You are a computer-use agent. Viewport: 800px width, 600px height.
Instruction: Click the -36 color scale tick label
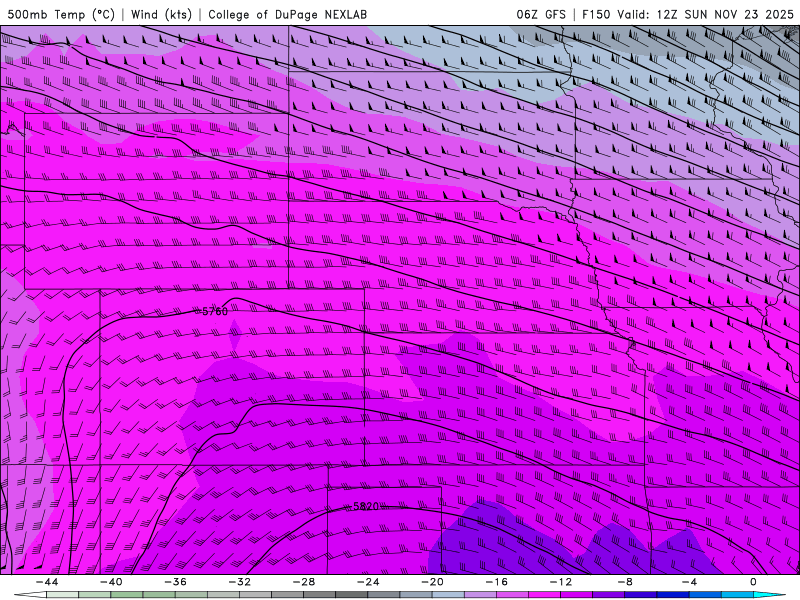click(176, 582)
